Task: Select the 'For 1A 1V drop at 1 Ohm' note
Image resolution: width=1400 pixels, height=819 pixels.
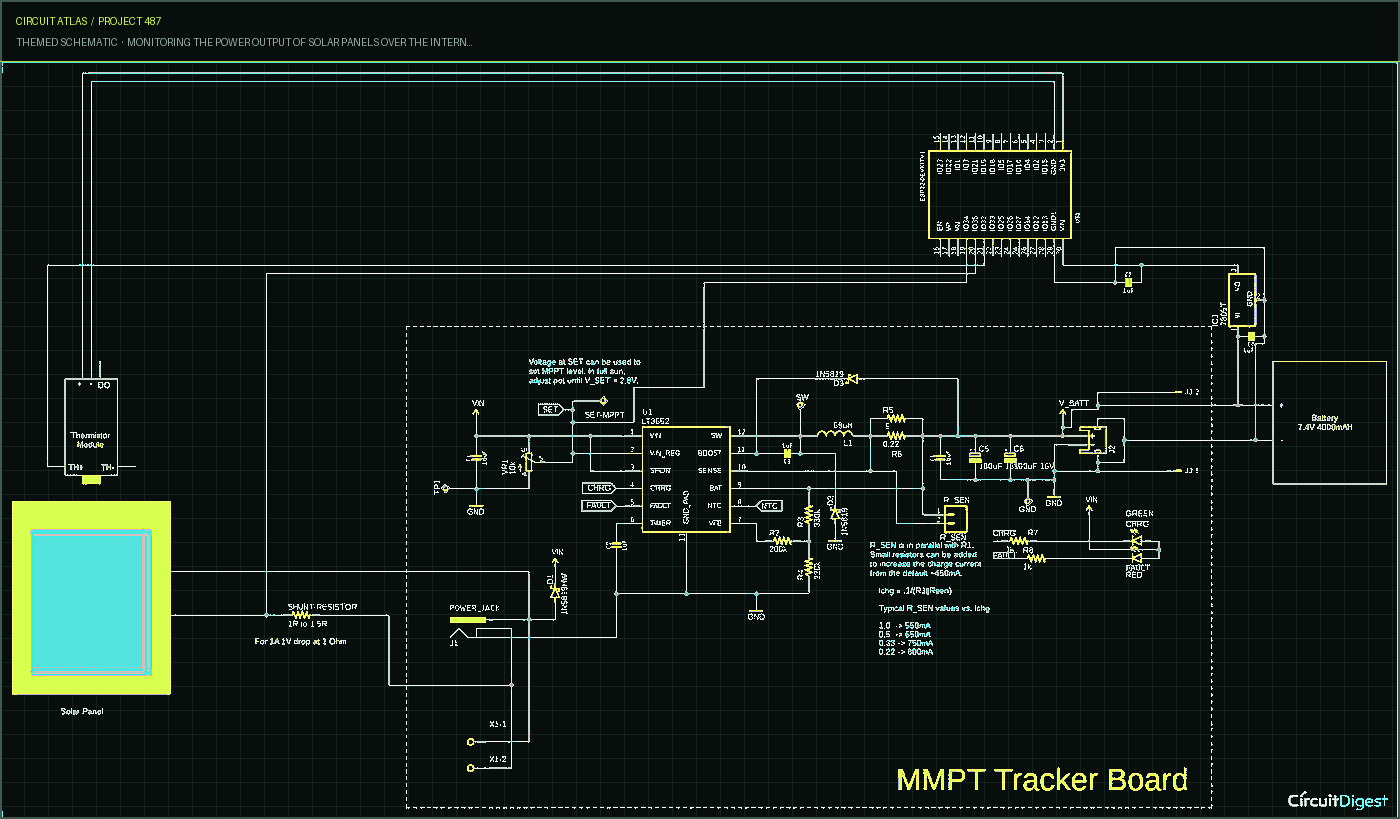Action: pyautogui.click(x=301, y=641)
